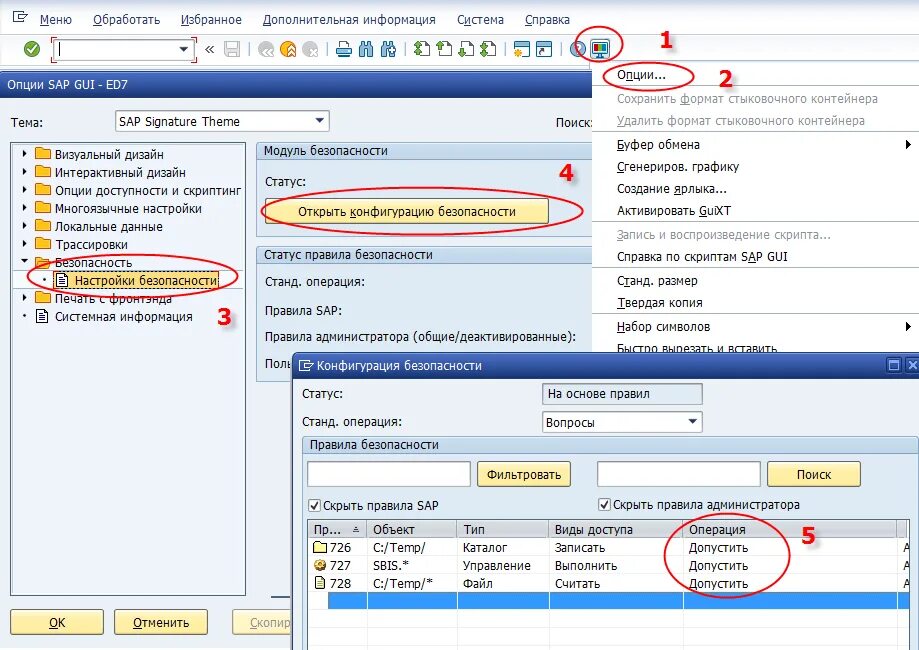Click the folder icon in row 726
This screenshot has width=919, height=650.
click(320, 547)
